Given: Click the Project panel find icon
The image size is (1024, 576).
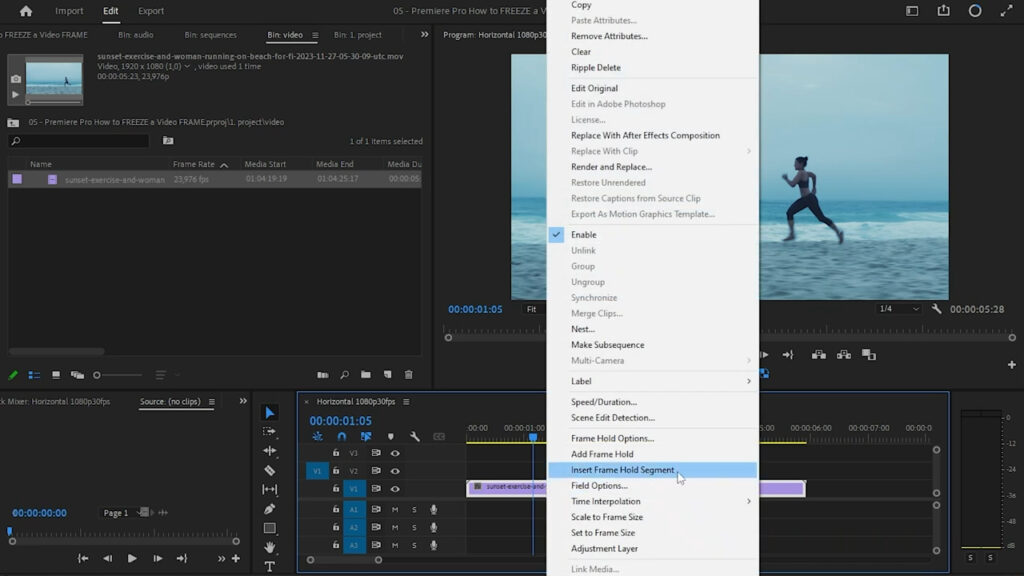Looking at the screenshot, I should pyautogui.click(x=344, y=375).
